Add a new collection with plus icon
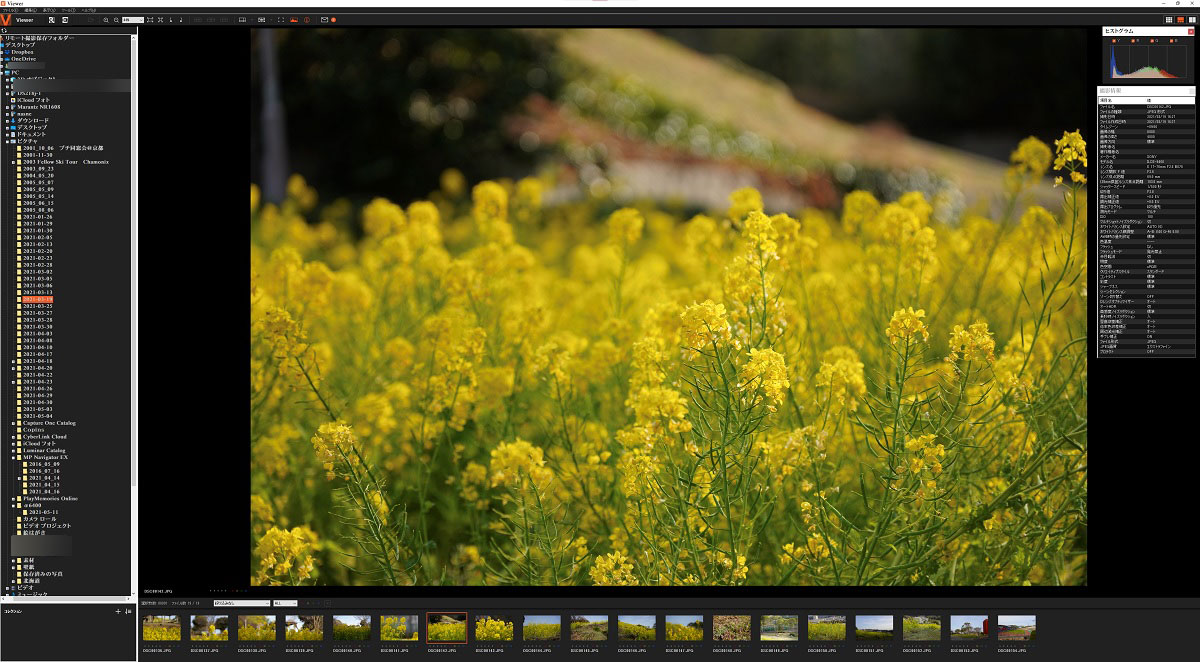 pos(118,611)
